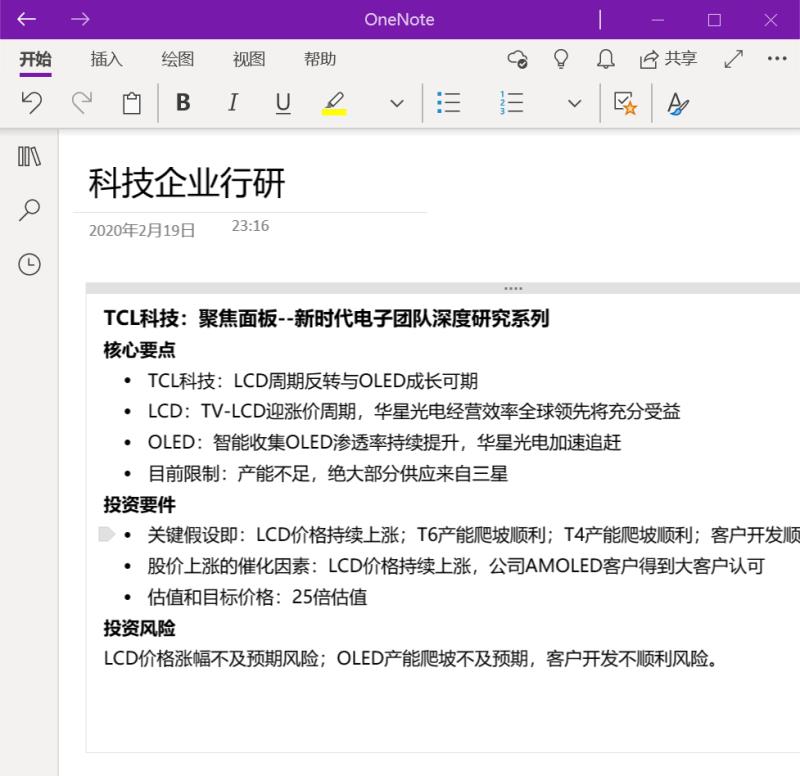
Task: Open the more options ellipsis menu
Action: [x=777, y=59]
